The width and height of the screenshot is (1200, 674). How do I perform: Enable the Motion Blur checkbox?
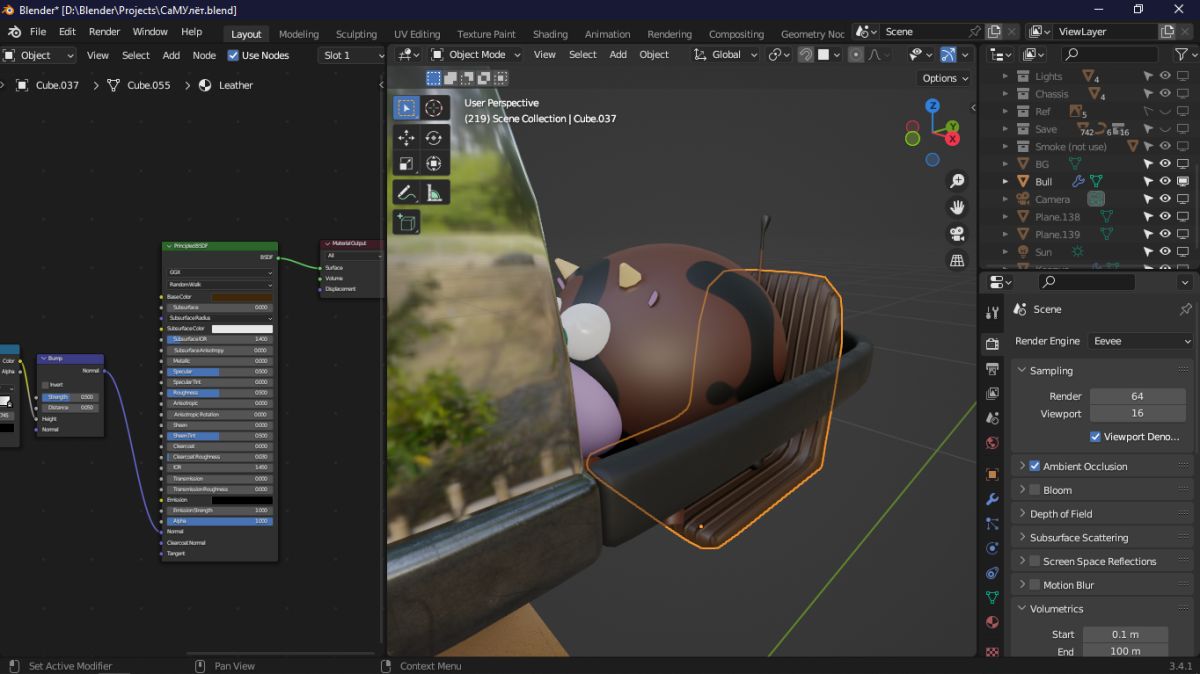pyautogui.click(x=1034, y=585)
